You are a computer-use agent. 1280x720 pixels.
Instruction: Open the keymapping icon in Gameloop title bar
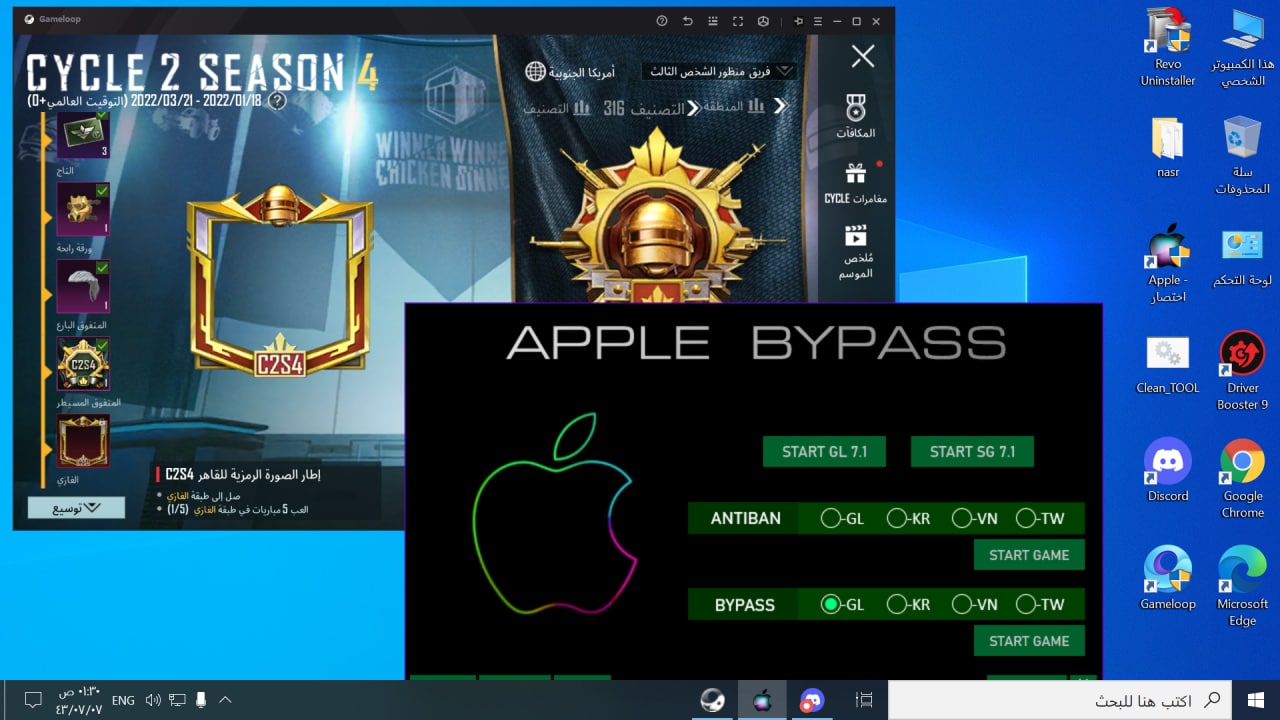(712, 20)
